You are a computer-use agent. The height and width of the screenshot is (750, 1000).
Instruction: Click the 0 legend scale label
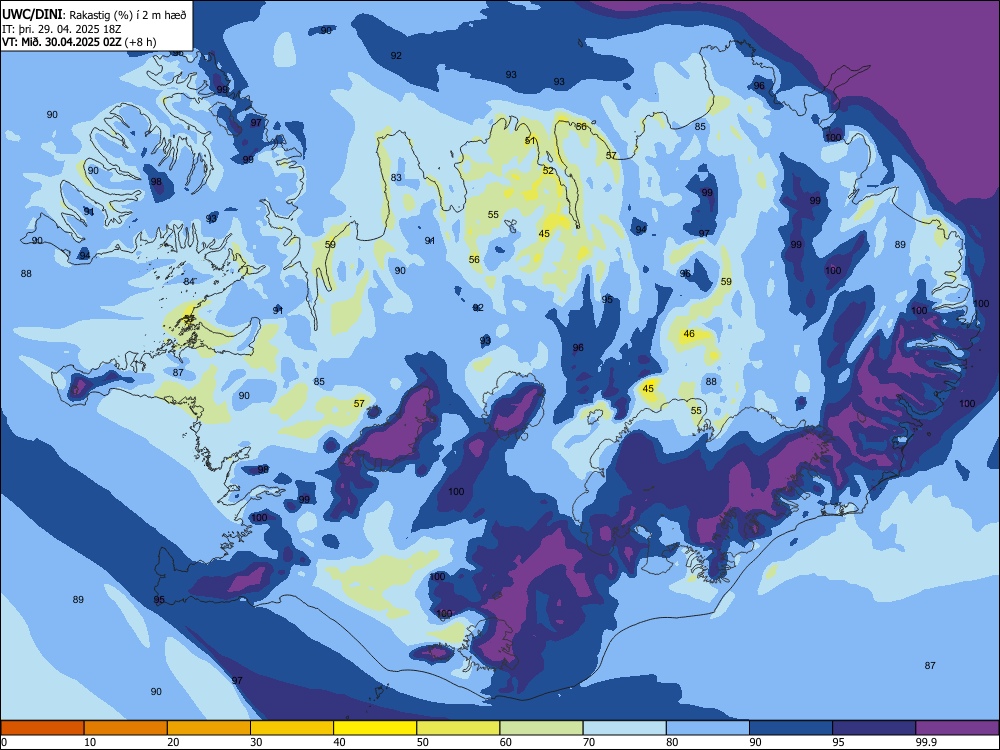4,742
